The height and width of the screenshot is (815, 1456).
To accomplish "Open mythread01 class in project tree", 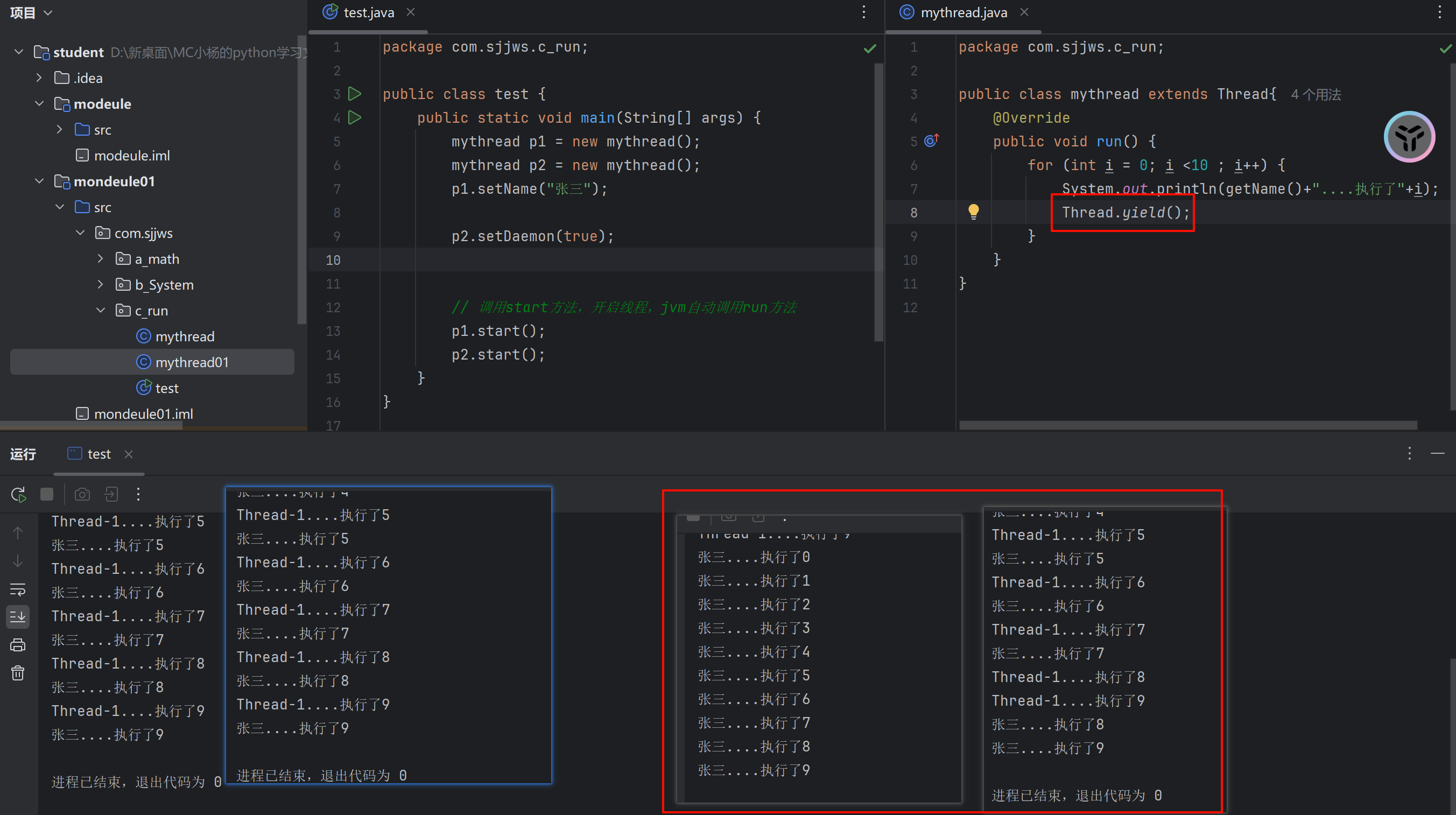I will pos(192,362).
